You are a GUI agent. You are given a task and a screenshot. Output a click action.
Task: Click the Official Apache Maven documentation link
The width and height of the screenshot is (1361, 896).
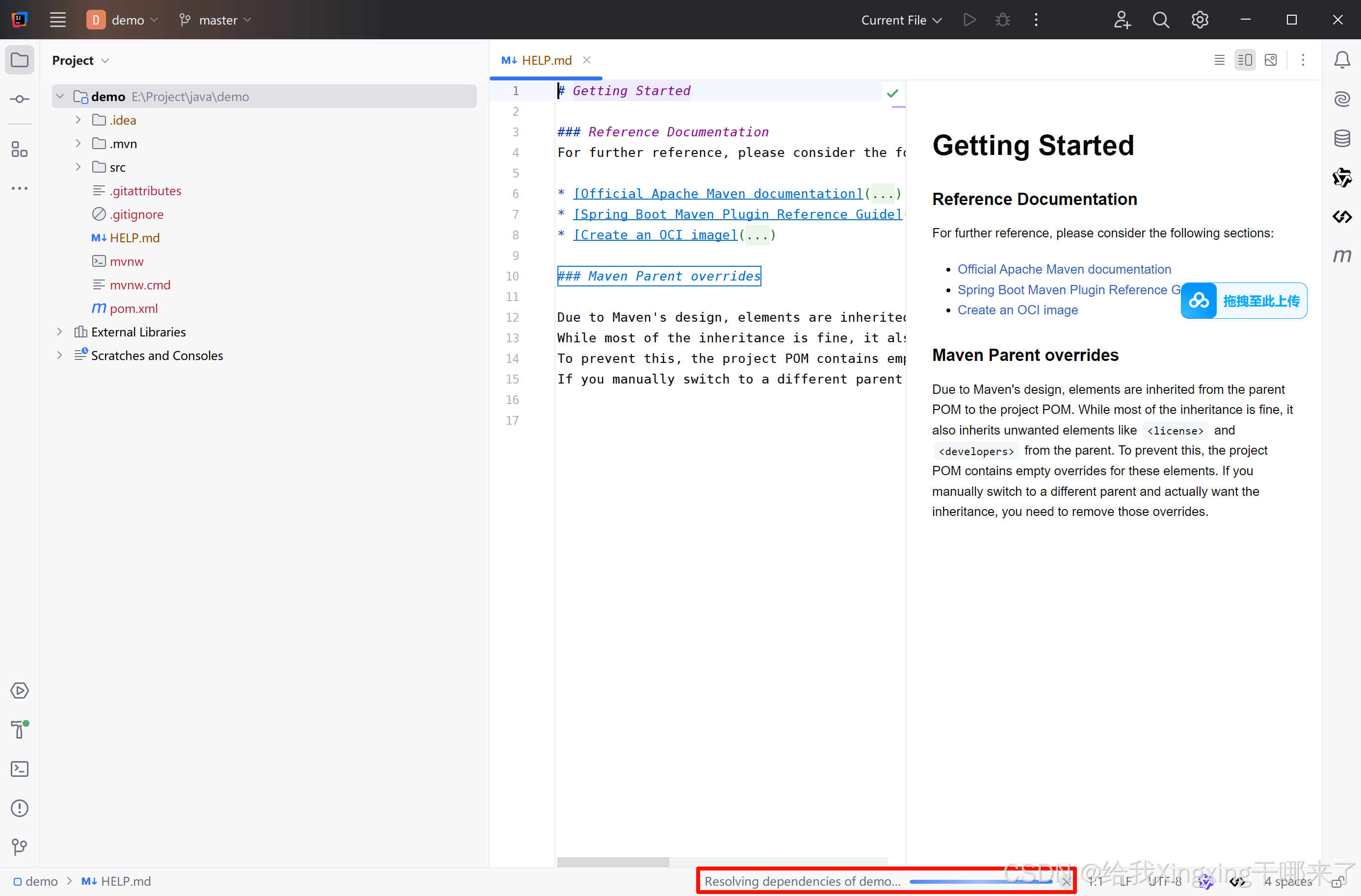click(x=1064, y=269)
